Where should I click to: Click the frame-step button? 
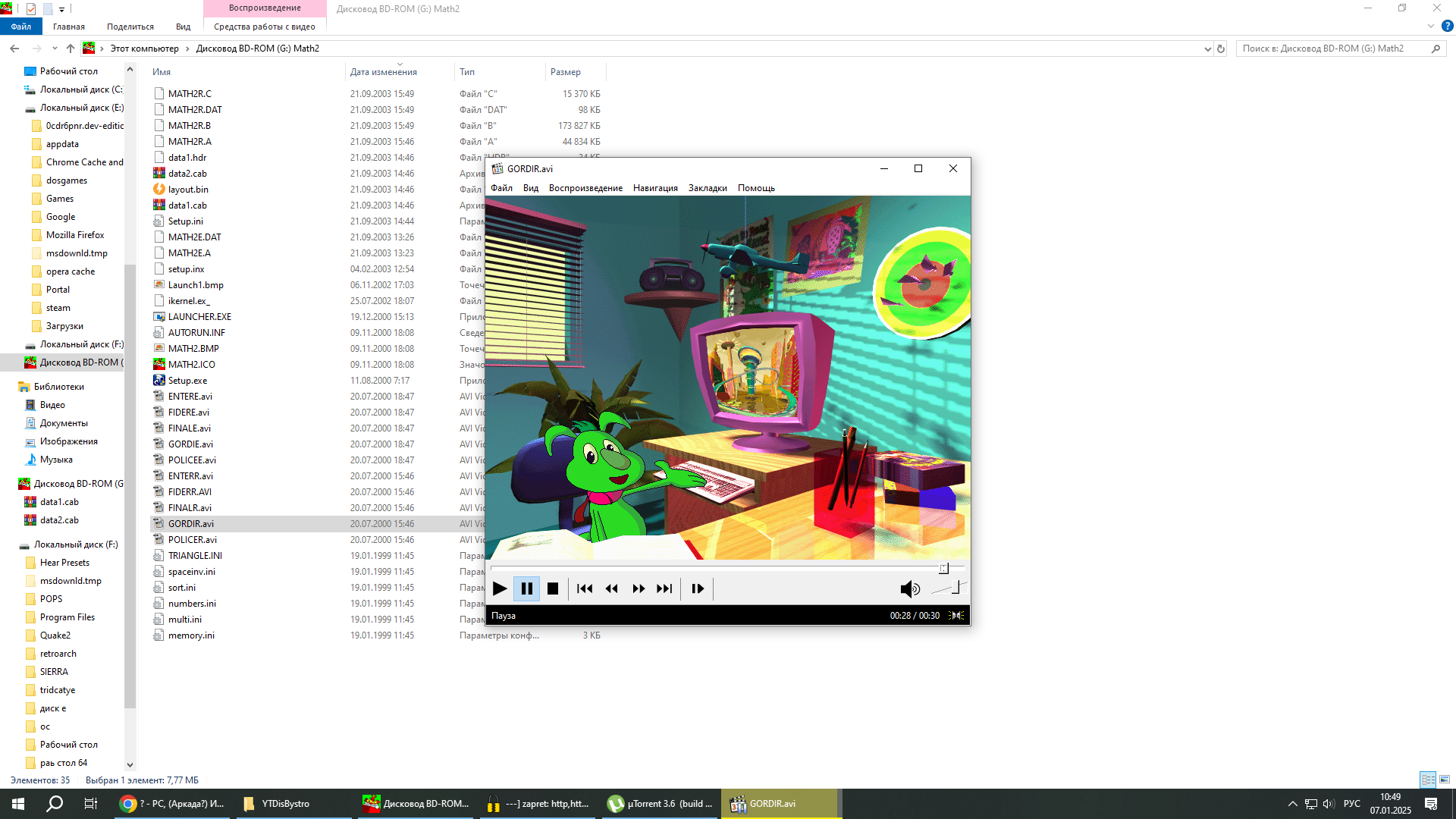click(698, 588)
